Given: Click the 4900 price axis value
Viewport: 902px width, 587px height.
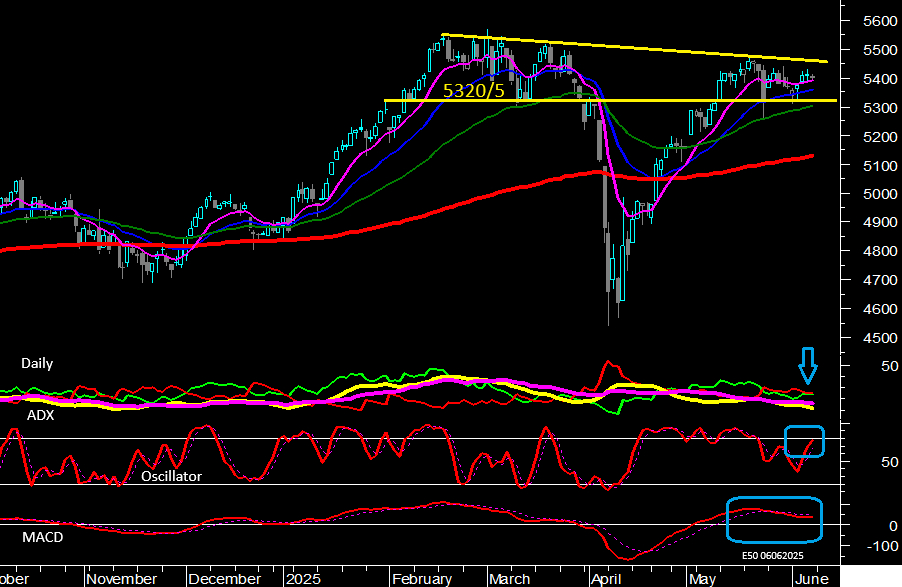Looking at the screenshot, I should tap(880, 222).
